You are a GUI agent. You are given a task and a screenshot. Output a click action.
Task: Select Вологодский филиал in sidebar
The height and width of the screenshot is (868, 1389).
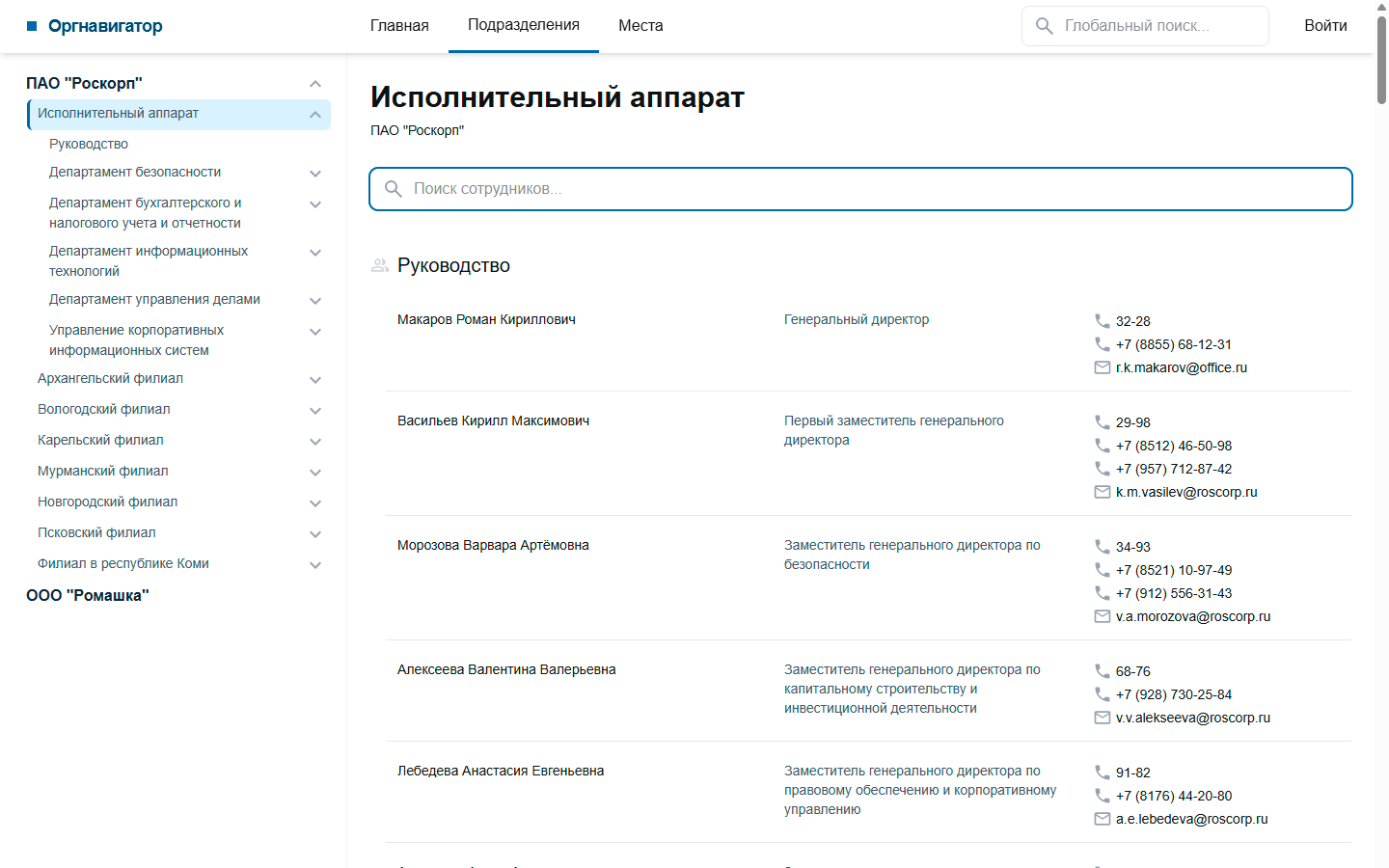104,409
